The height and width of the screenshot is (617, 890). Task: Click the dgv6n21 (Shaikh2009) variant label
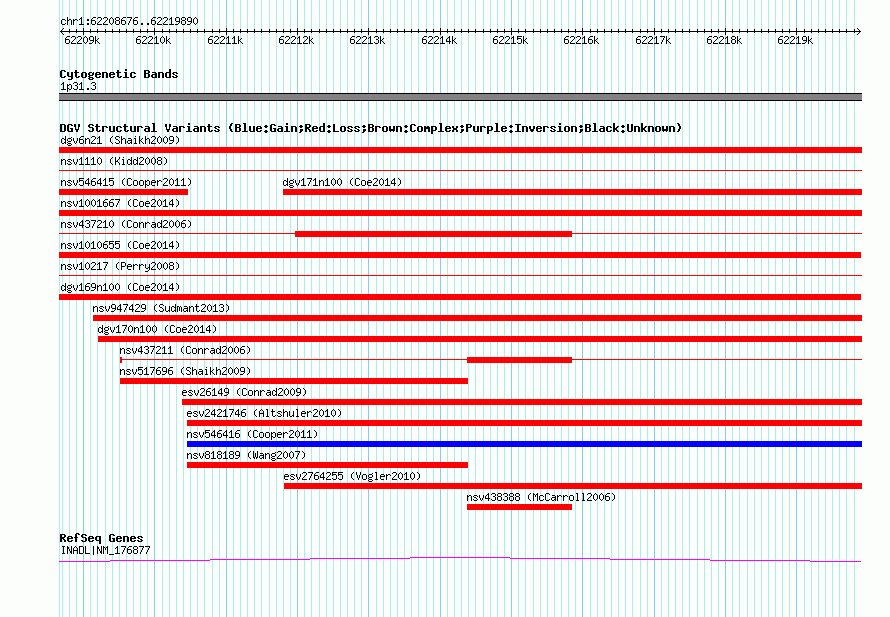120,140
